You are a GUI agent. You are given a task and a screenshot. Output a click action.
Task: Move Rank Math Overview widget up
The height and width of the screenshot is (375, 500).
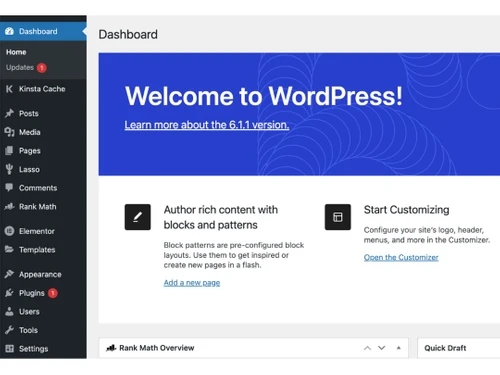(367, 348)
